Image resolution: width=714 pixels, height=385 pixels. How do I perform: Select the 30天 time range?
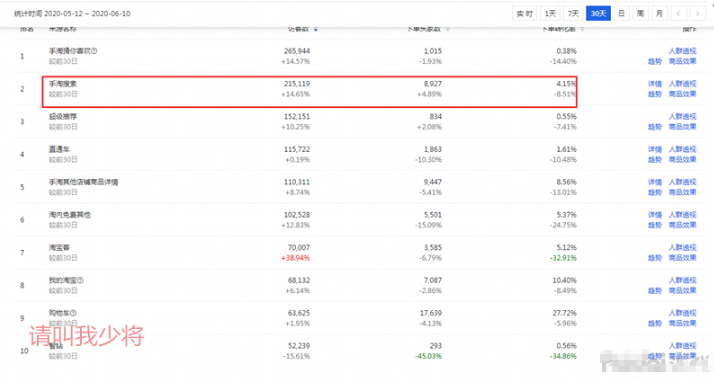coord(598,13)
